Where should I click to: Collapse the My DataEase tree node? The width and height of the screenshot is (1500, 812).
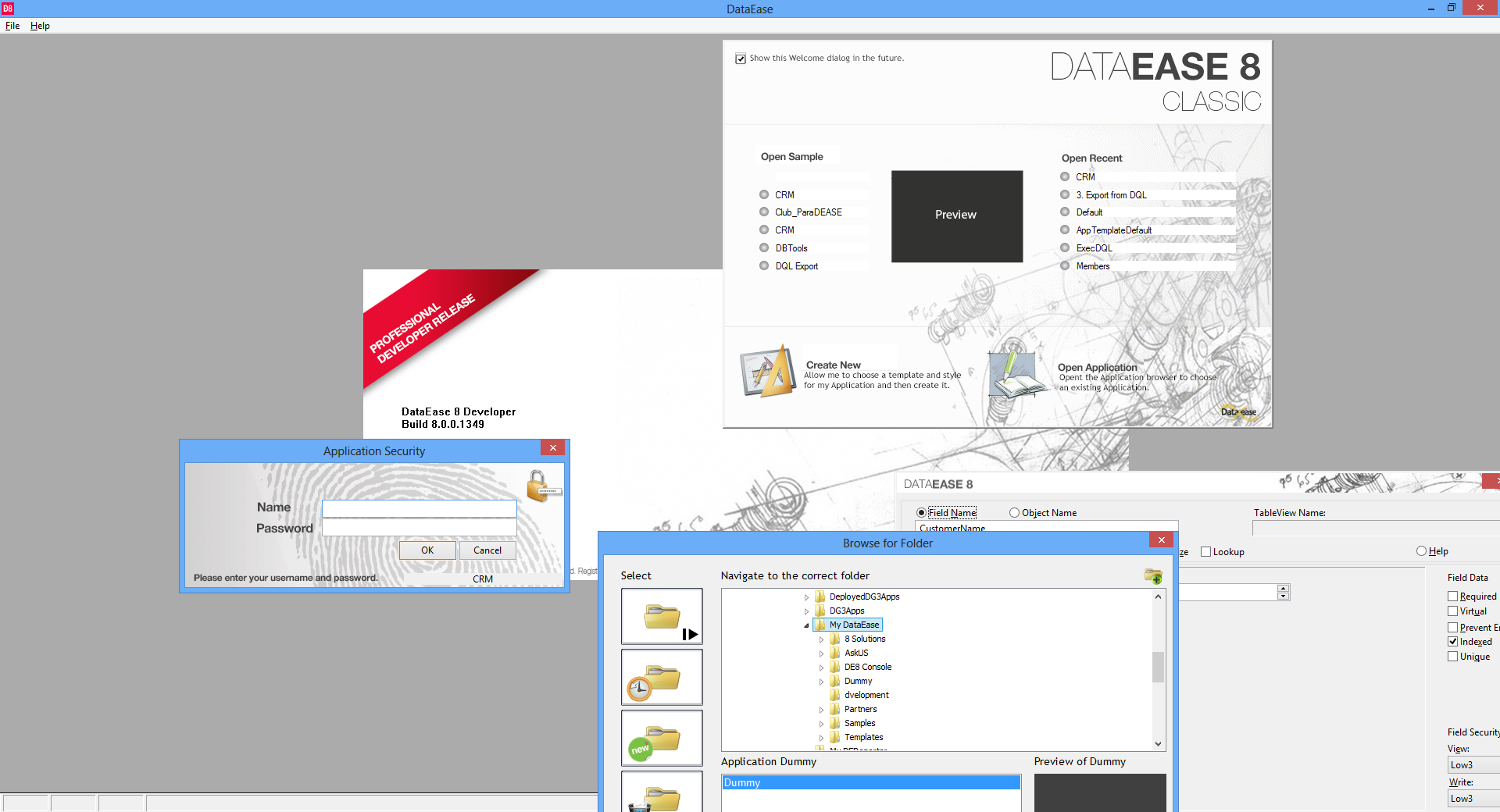[806, 625]
